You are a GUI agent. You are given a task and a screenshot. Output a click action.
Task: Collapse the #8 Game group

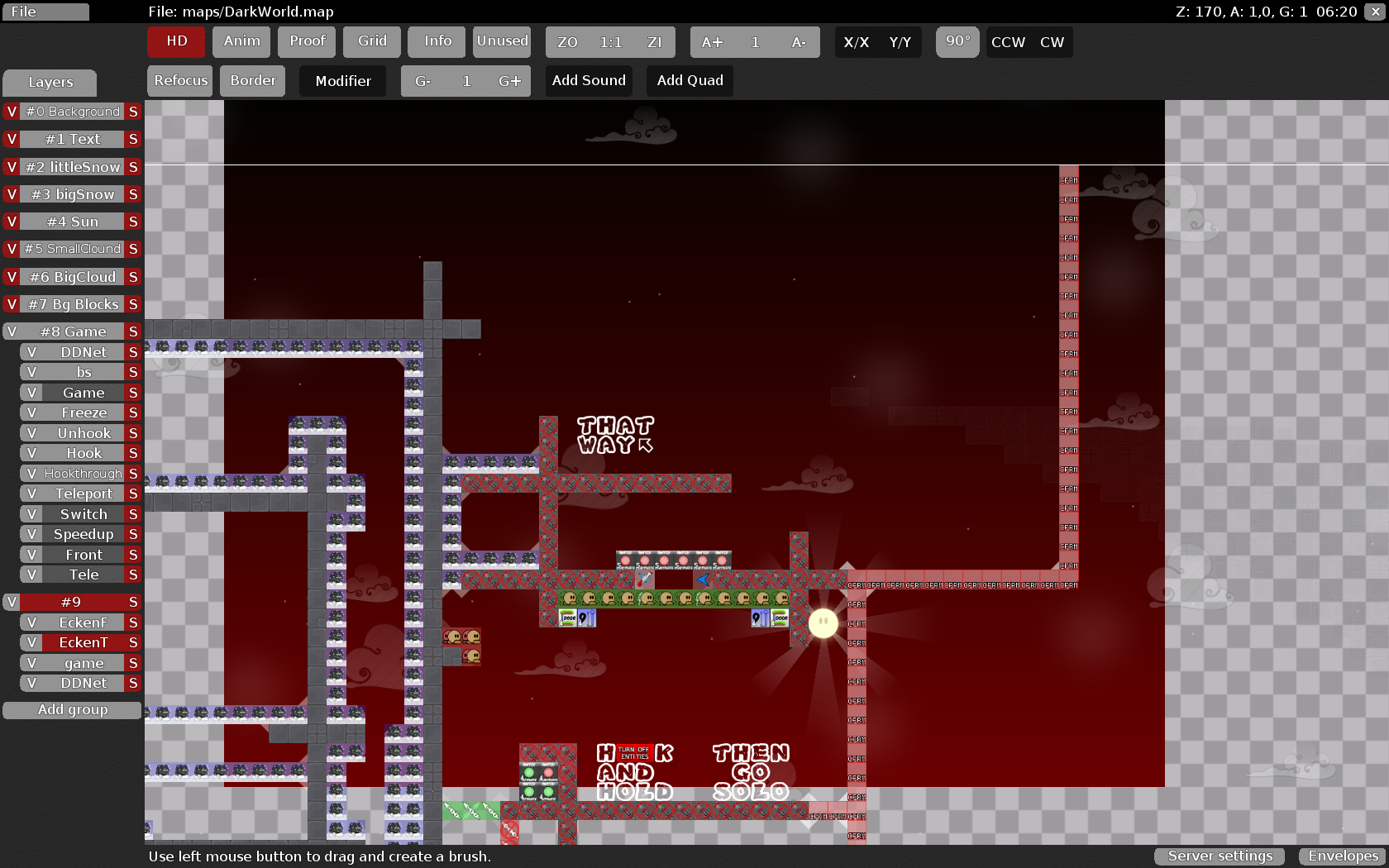[73, 331]
